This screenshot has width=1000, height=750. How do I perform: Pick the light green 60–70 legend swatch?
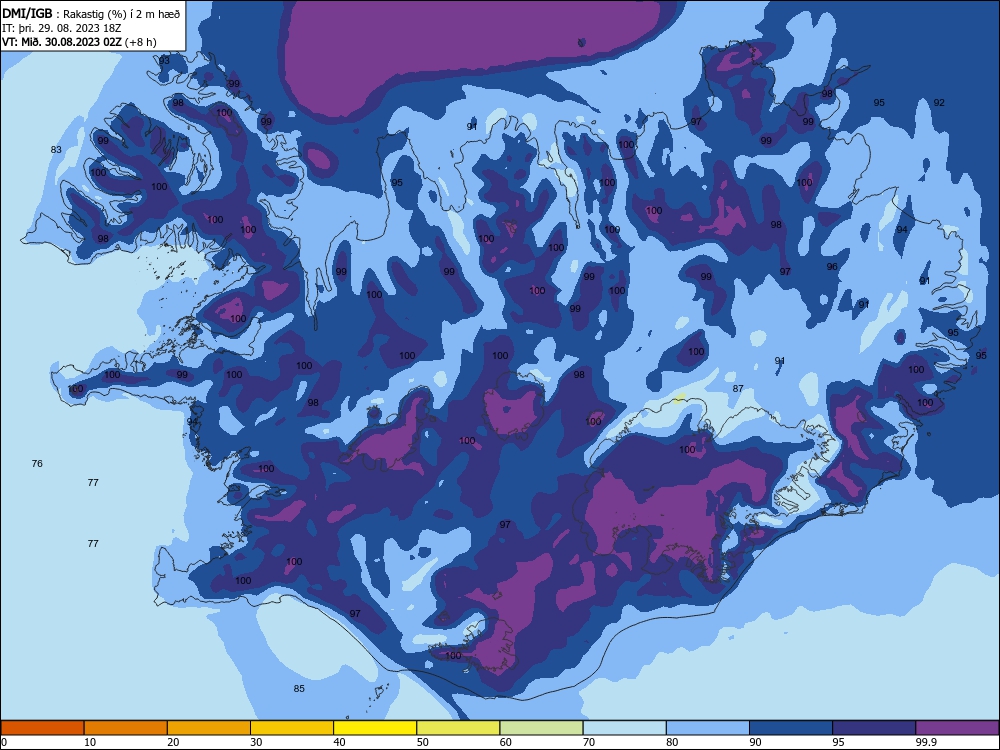(x=541, y=728)
